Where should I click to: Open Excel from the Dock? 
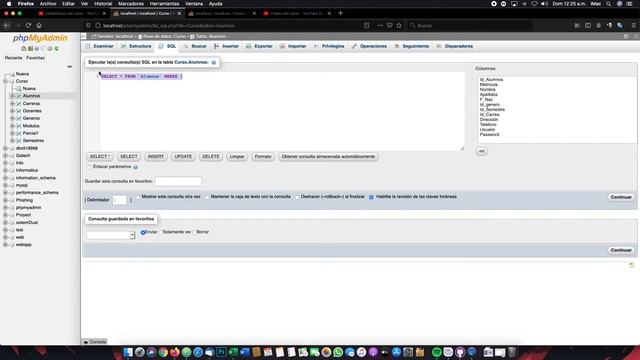tap(233, 352)
